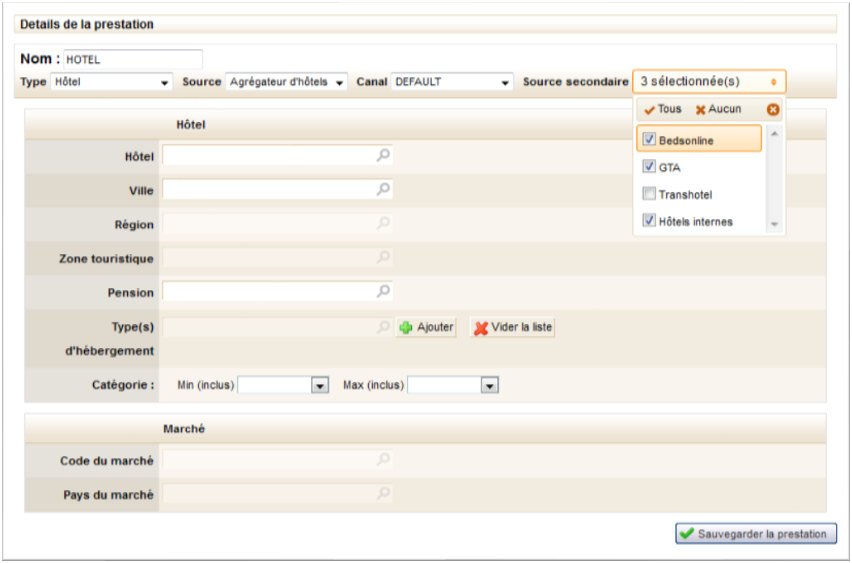Click Sauvegarder la prestation button
The image size is (852, 563).
pyautogui.click(x=755, y=534)
